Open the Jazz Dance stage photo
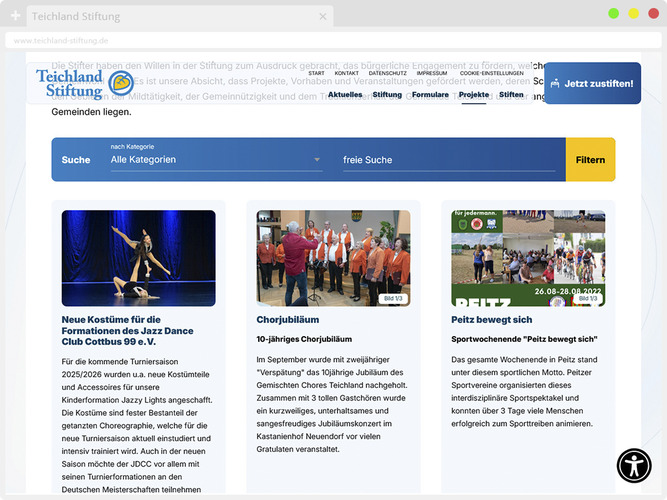 point(139,258)
